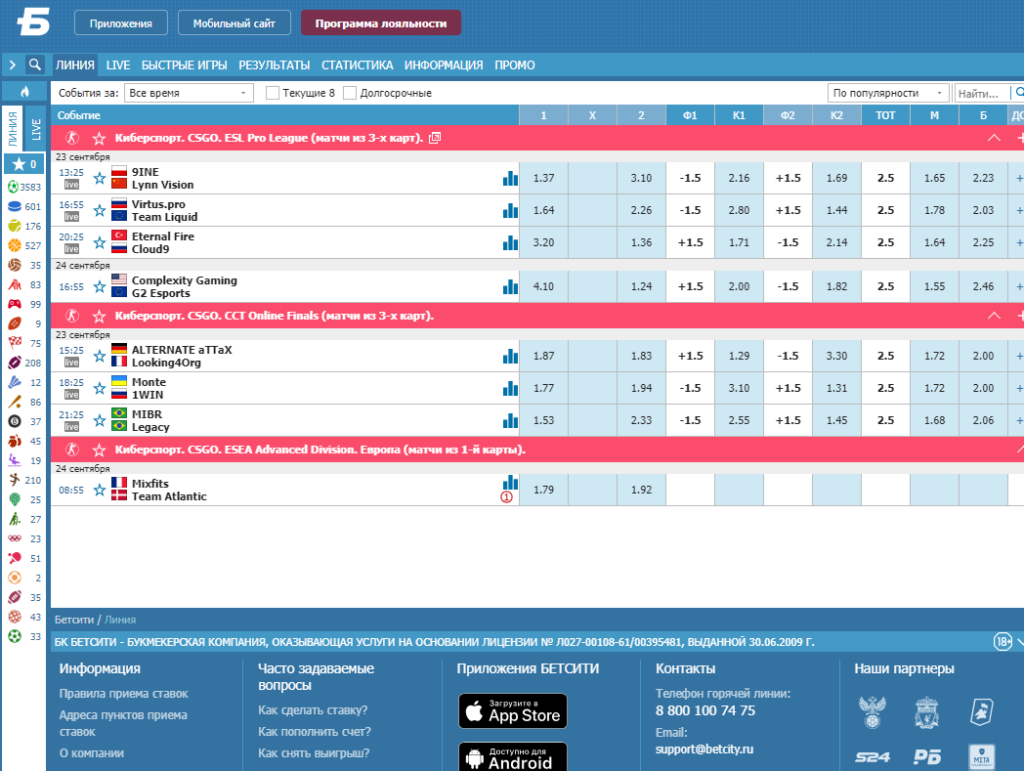Expand more bets for Virtus.pro vs Team Liquid
The width and height of the screenshot is (1024, 771).
(1018, 210)
